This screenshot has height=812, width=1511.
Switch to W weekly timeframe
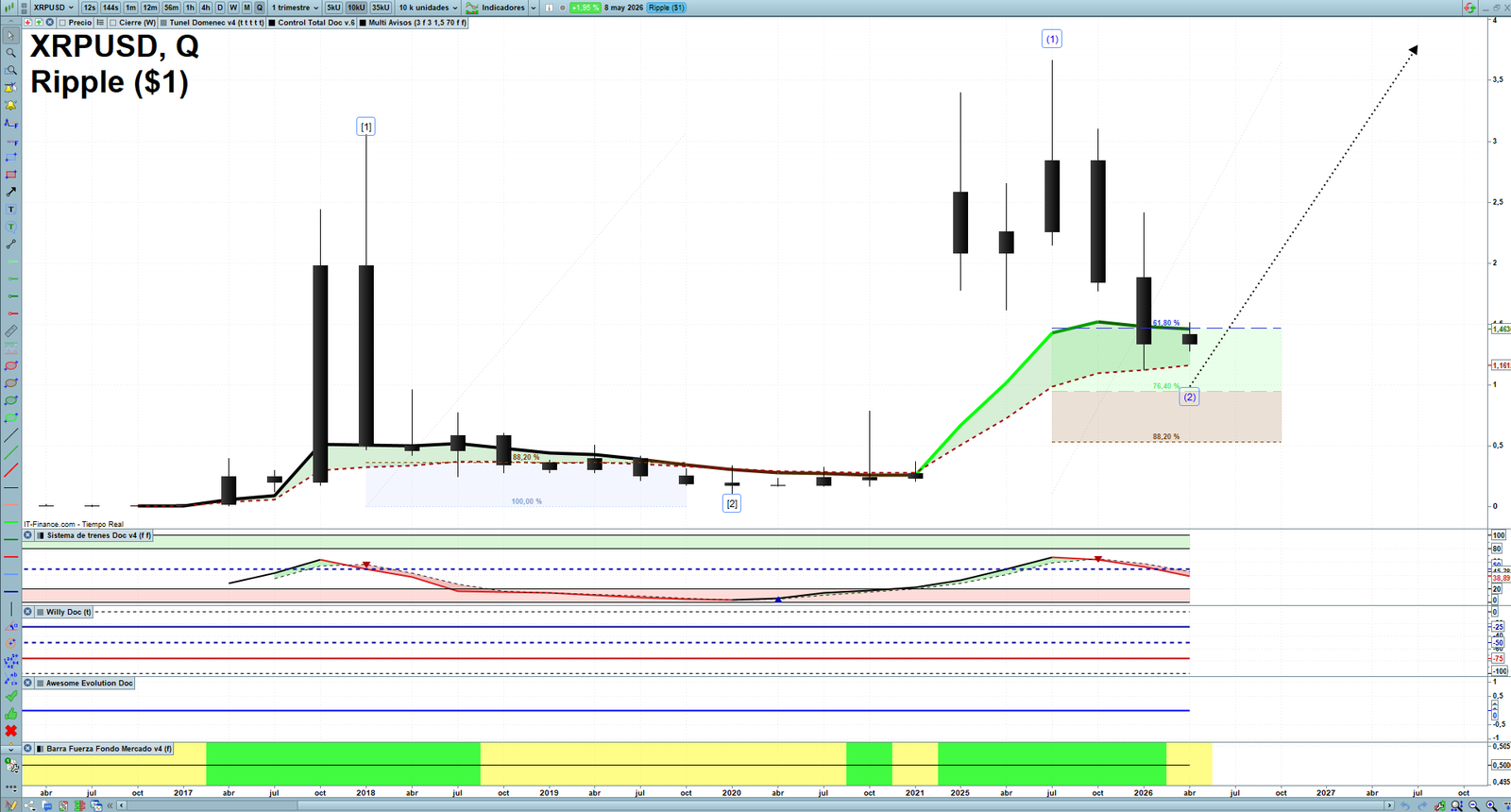233,8
